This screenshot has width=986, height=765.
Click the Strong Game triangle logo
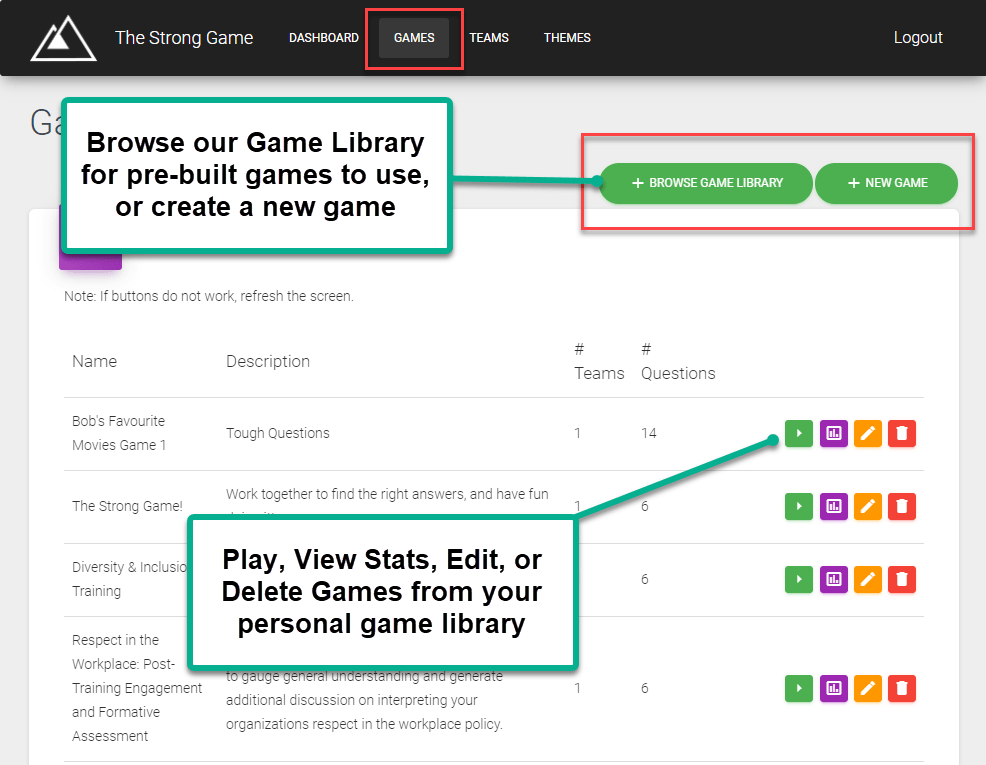tap(63, 38)
